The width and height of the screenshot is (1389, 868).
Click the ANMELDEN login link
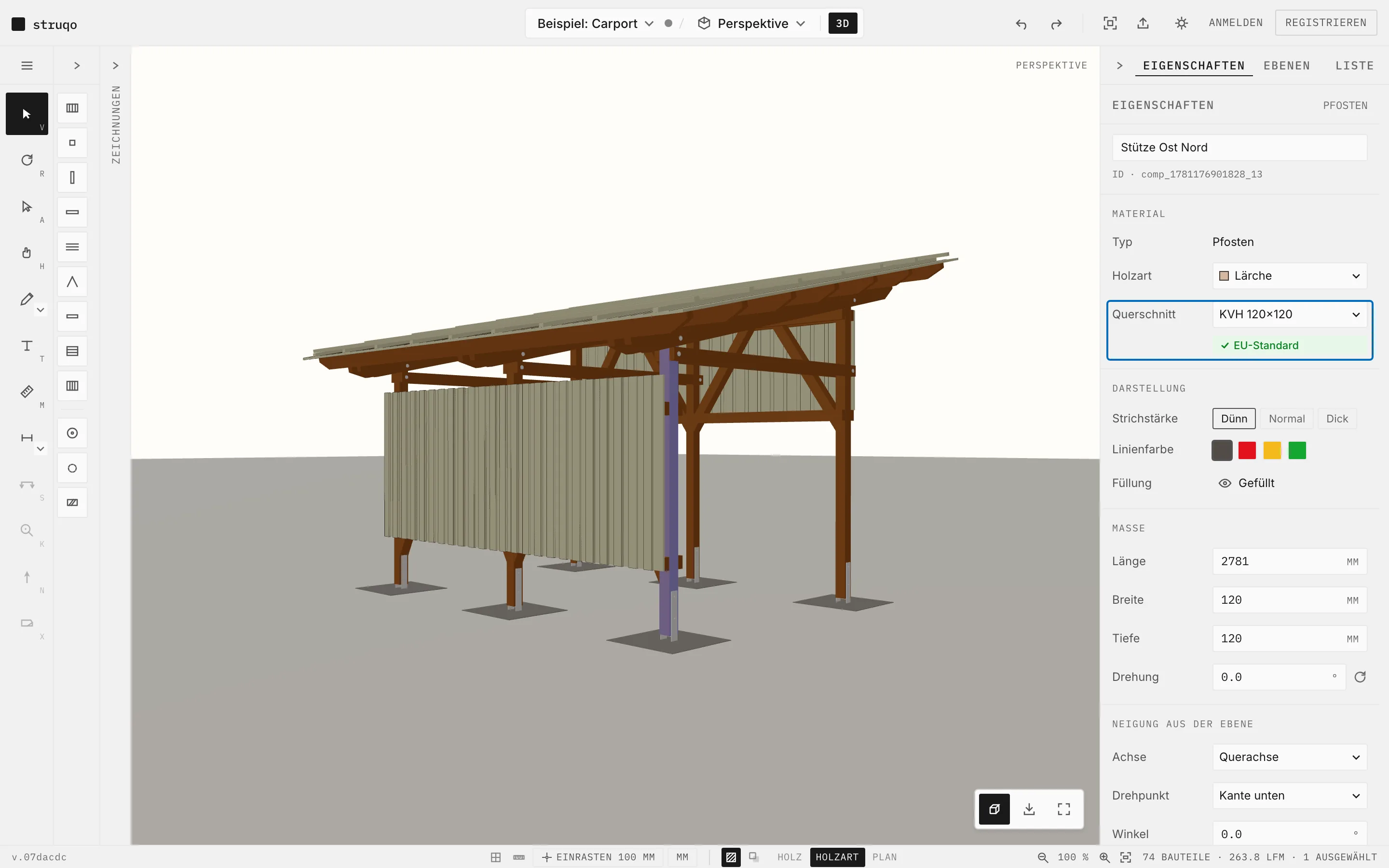[1236, 22]
